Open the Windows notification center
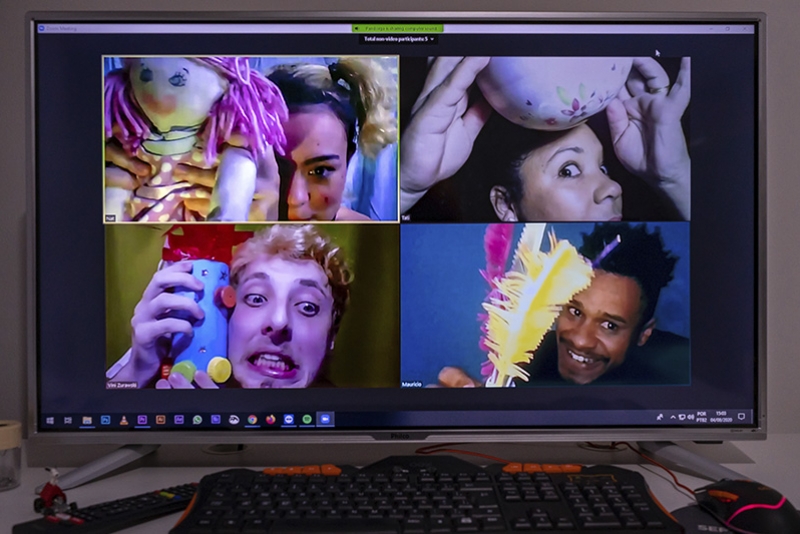This screenshot has width=800, height=534. point(741,416)
